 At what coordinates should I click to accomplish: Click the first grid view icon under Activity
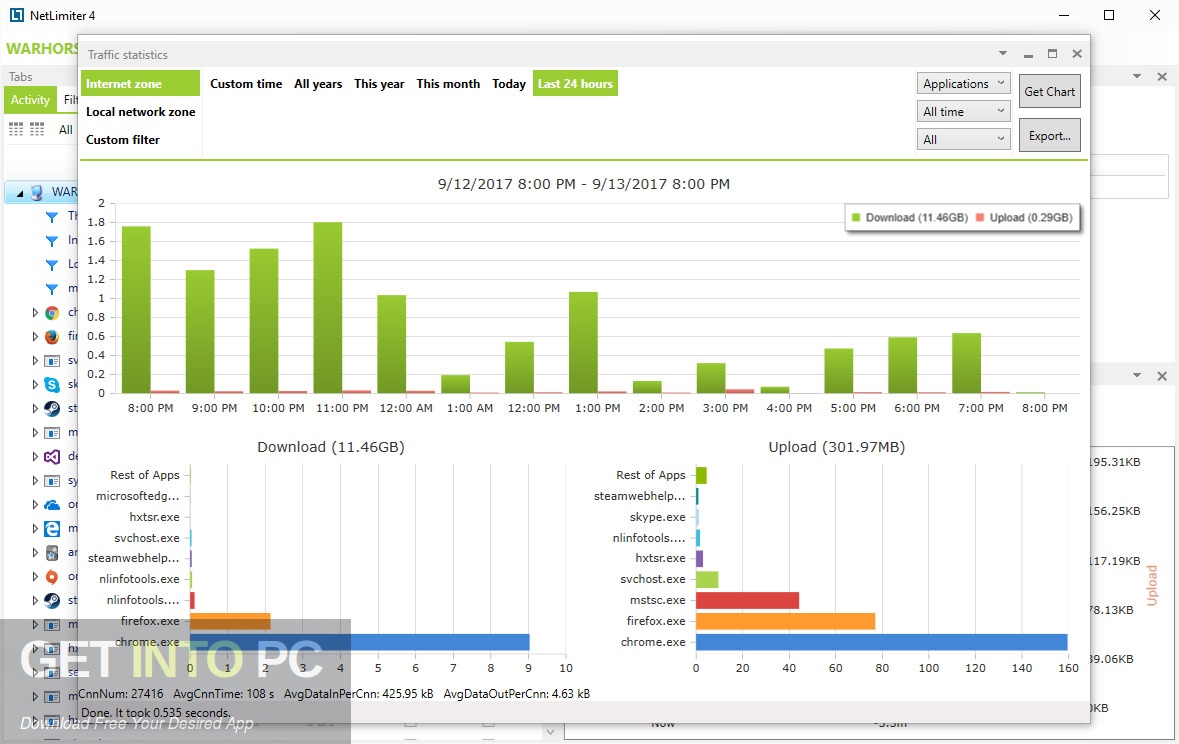coord(16,129)
